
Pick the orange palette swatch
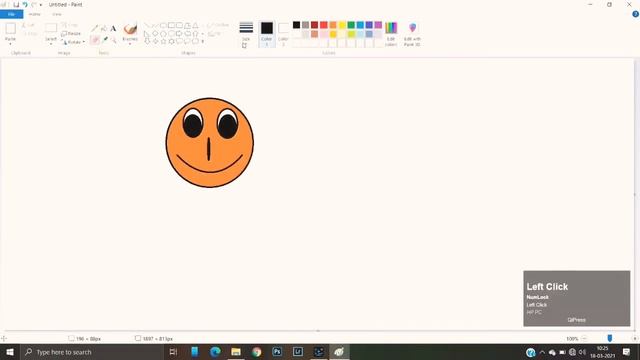333,25
